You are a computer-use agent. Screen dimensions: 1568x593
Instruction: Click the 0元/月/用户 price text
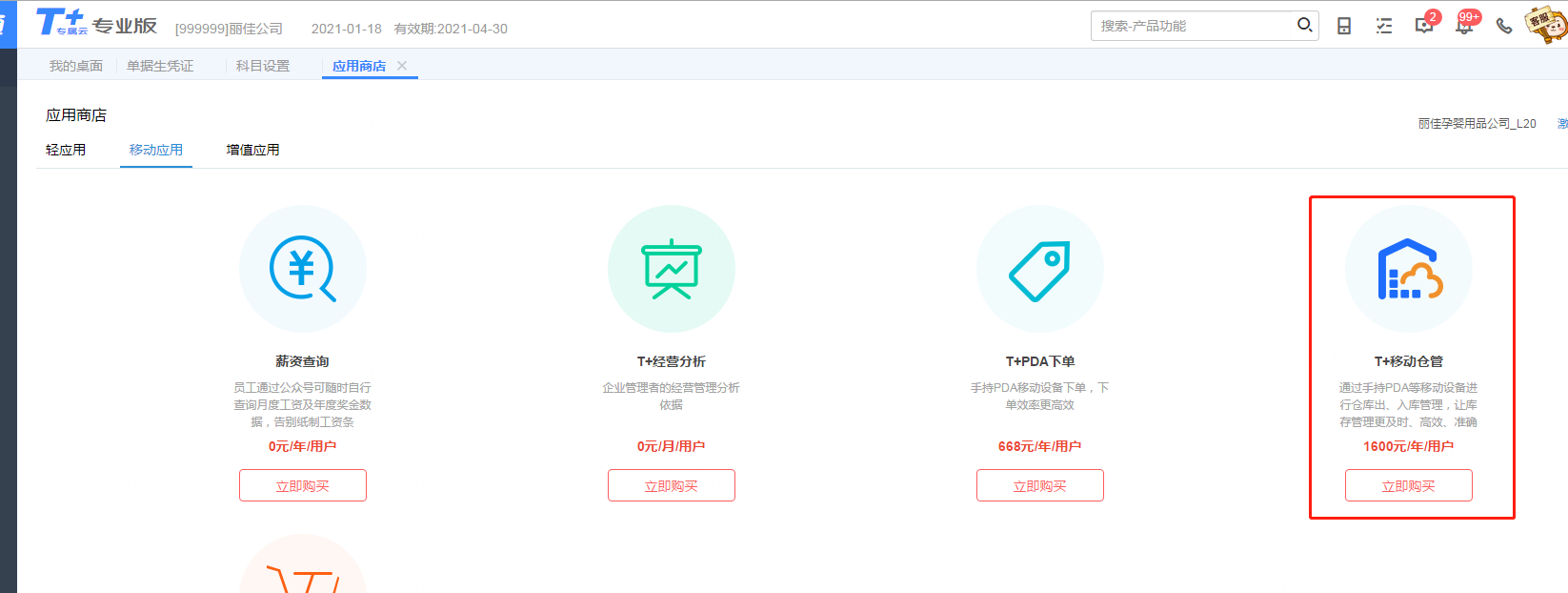pyautogui.click(x=672, y=446)
